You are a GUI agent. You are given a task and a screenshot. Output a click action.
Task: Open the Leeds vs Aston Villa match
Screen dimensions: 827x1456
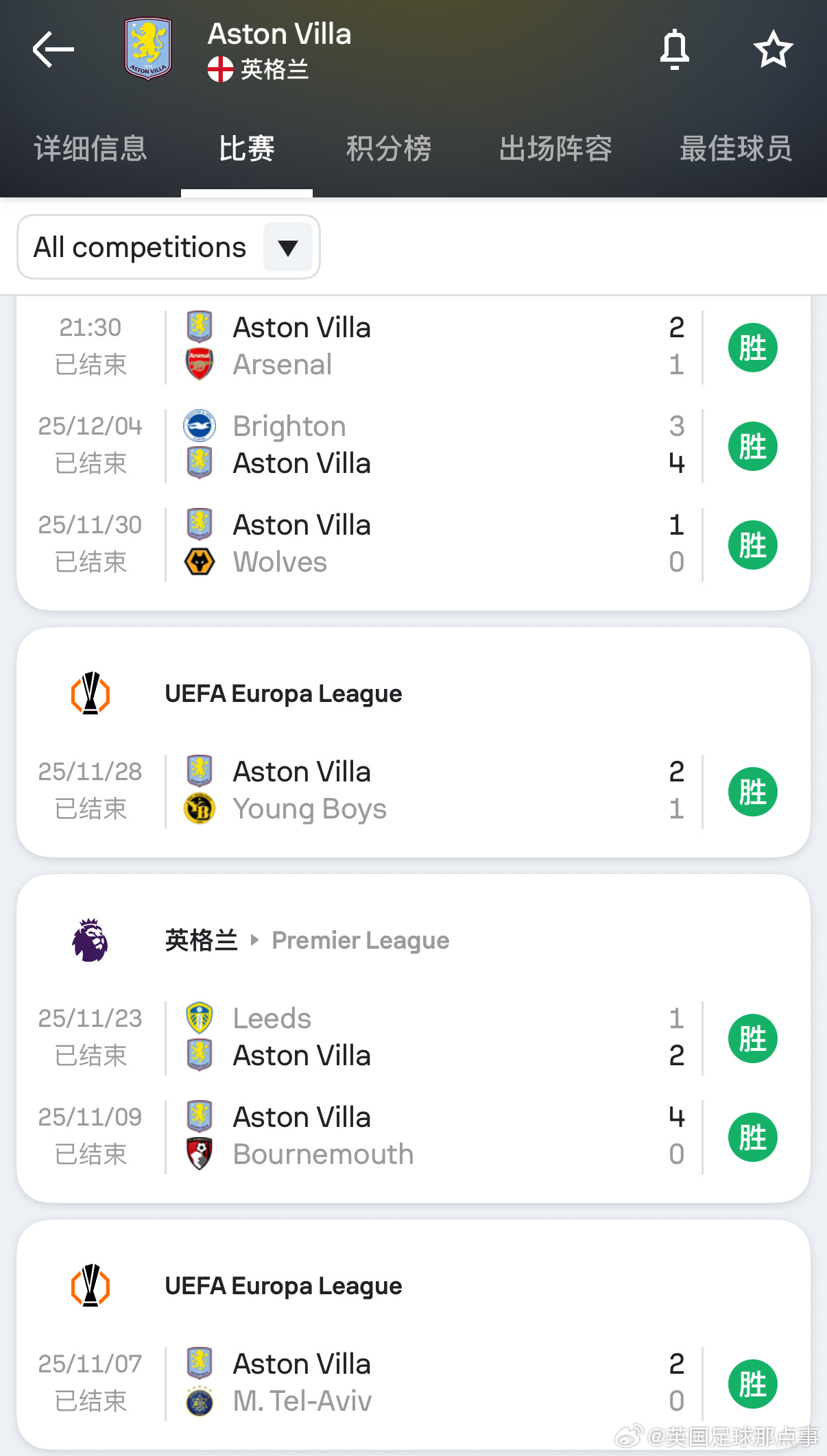tap(411, 1037)
